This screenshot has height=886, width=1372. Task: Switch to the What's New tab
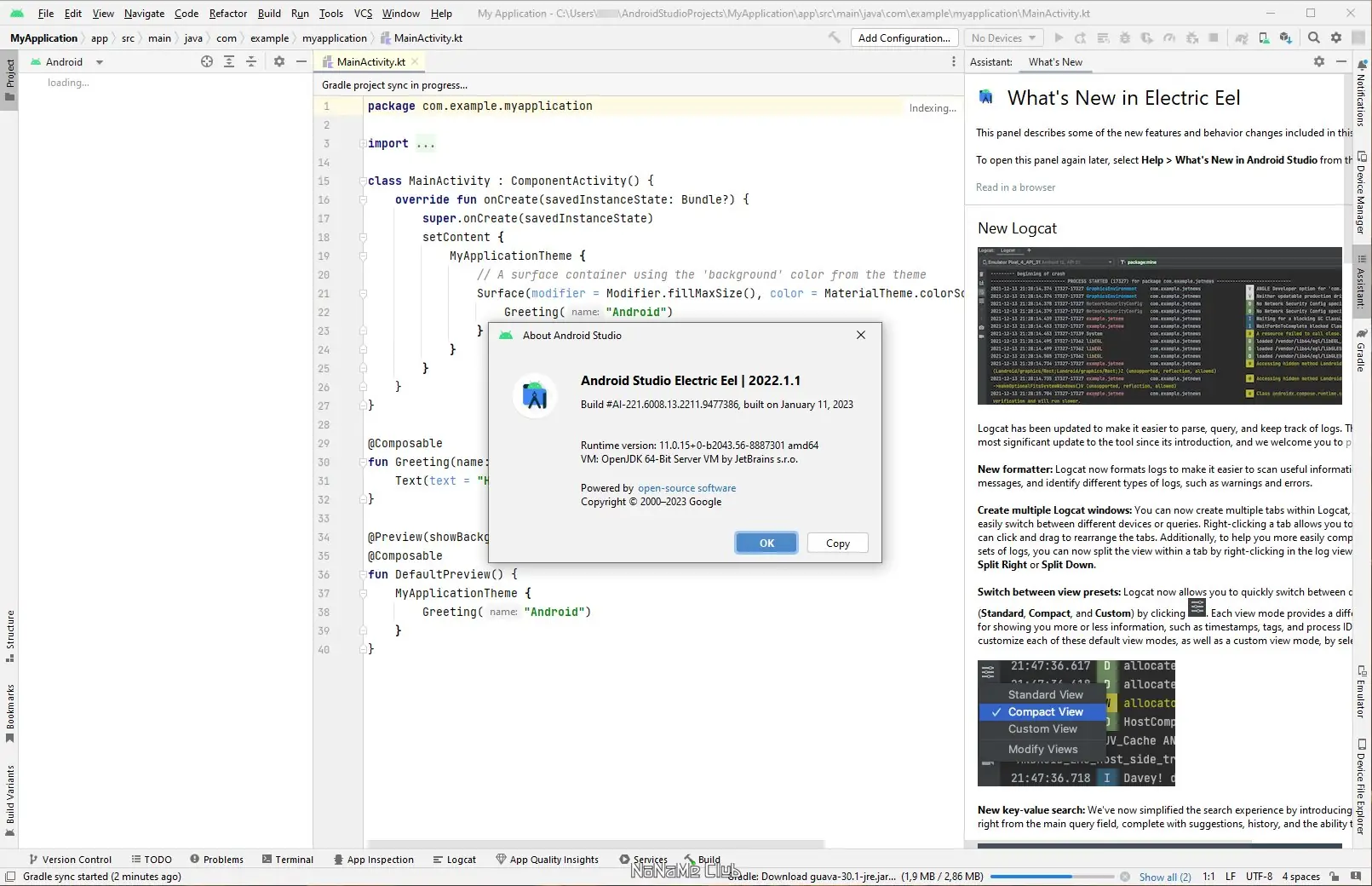click(x=1055, y=61)
